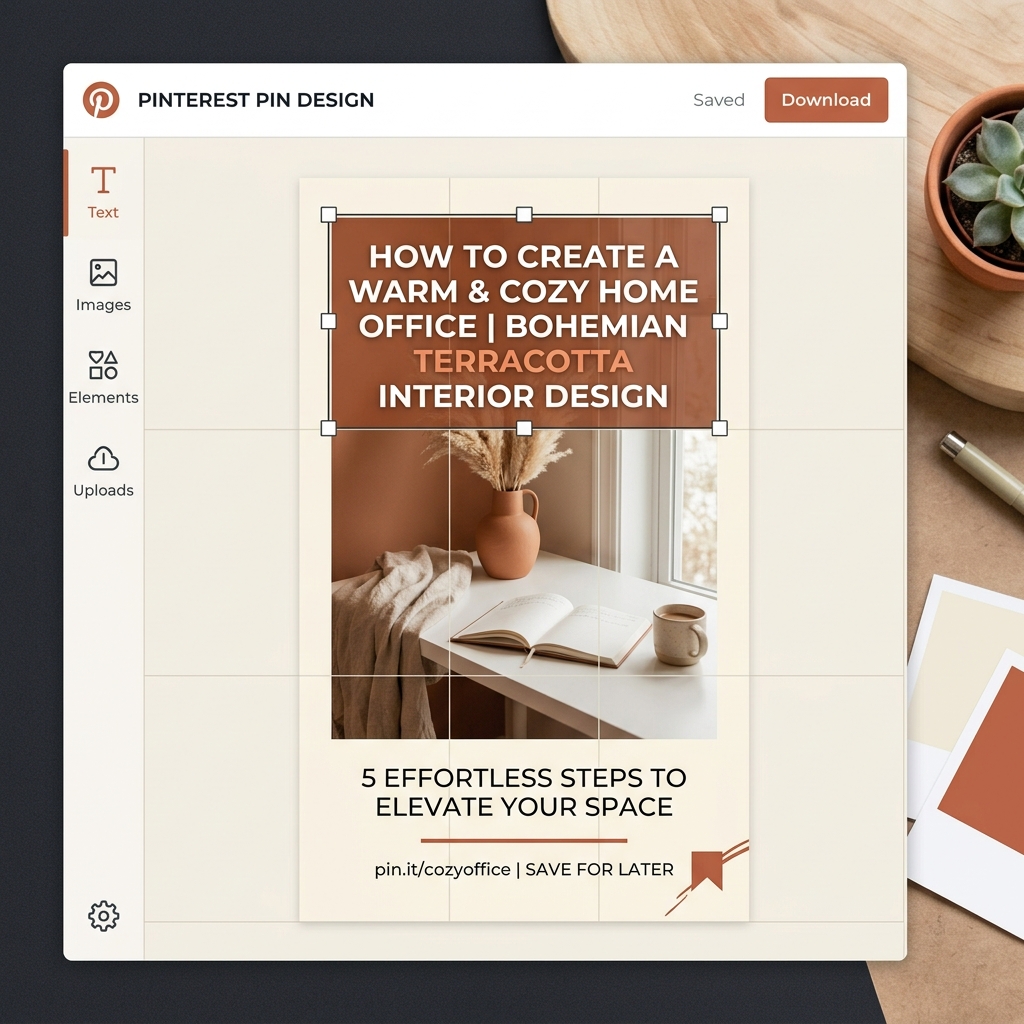Select the bottom-right resize handle
Viewport: 1024px width, 1024px height.
[x=719, y=428]
